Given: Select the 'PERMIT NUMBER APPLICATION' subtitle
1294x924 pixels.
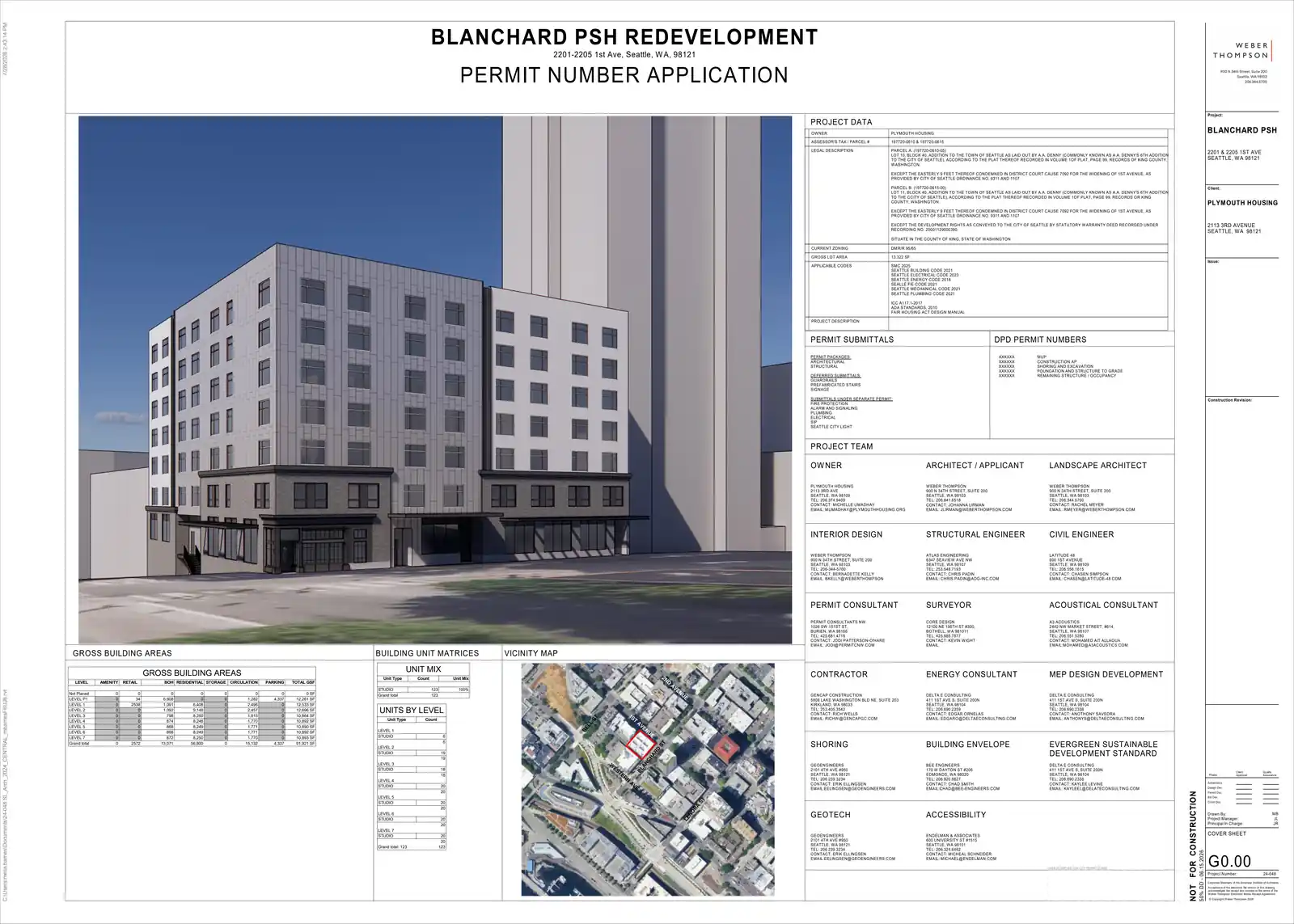Looking at the screenshot, I should coord(624,75).
